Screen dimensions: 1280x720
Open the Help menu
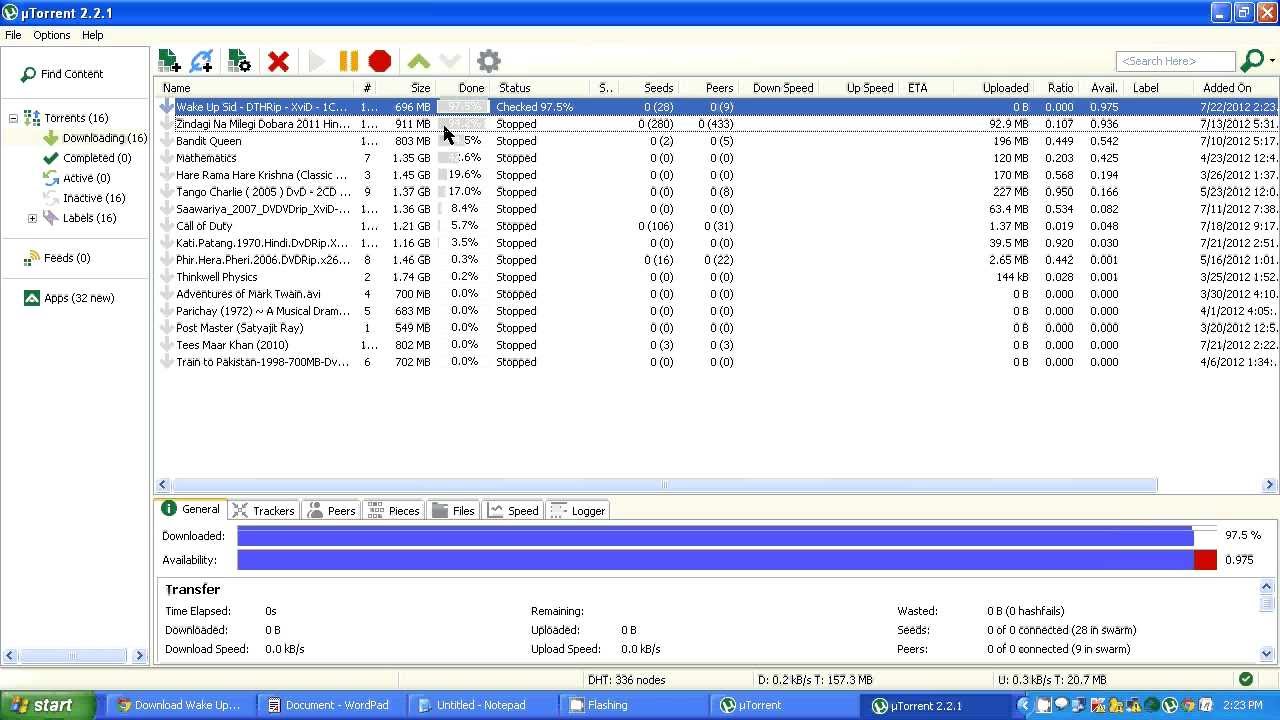[x=92, y=35]
